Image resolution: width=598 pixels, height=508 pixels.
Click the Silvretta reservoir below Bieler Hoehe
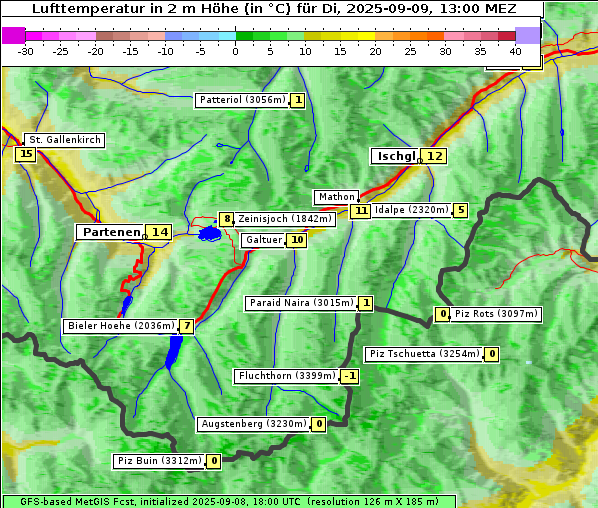pos(174,352)
